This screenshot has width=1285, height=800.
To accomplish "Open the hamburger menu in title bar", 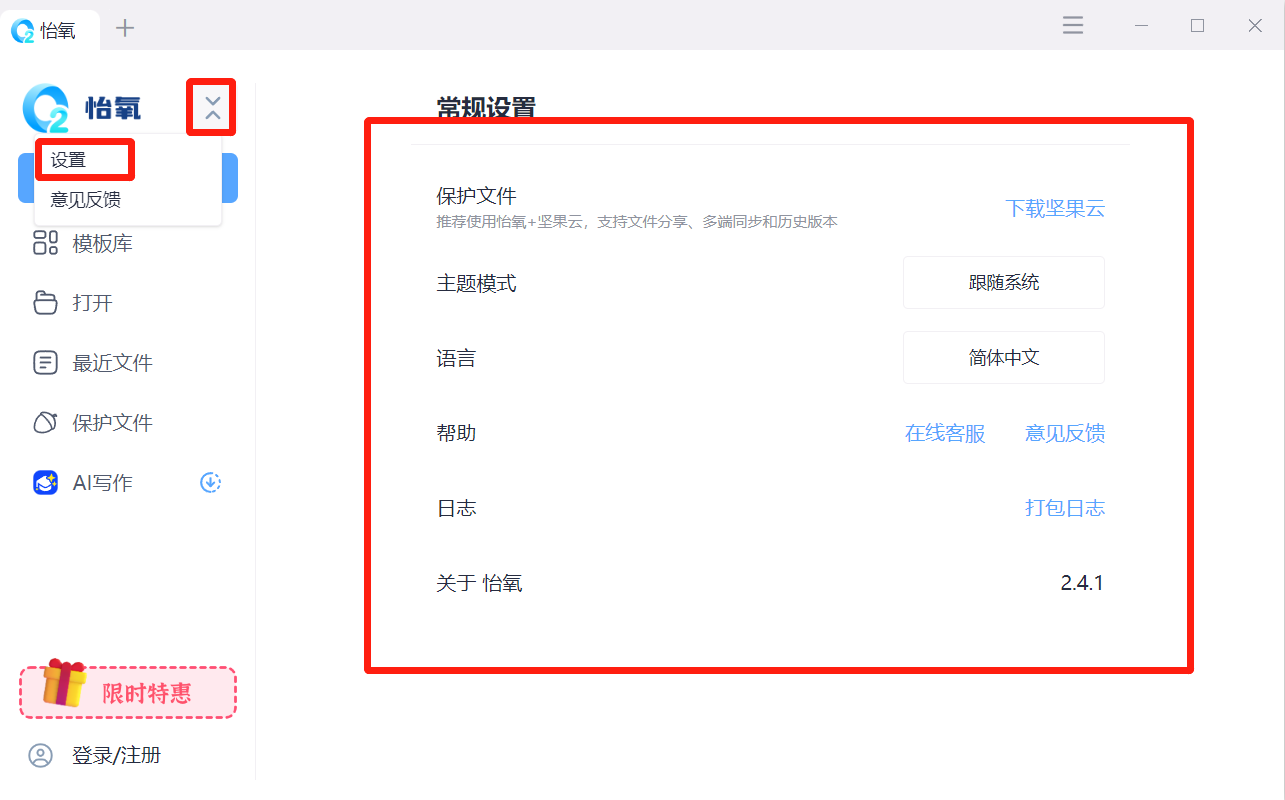I will tap(1073, 26).
